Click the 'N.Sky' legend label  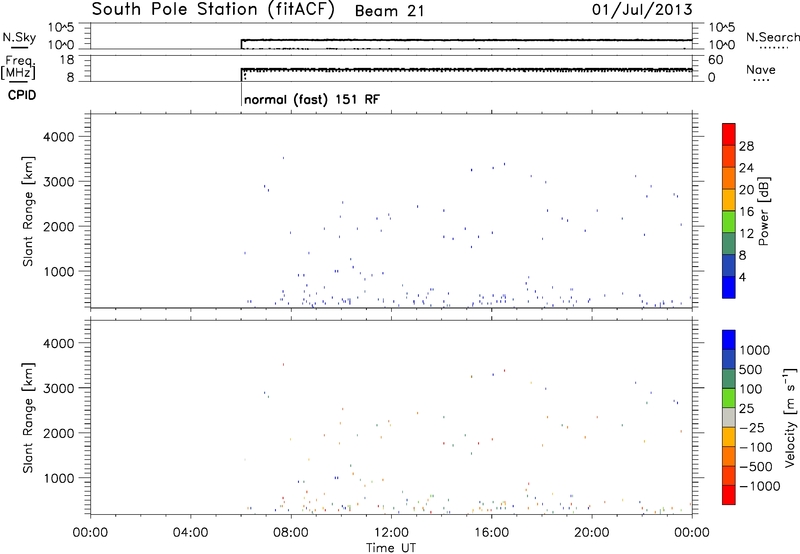[x=19, y=38]
